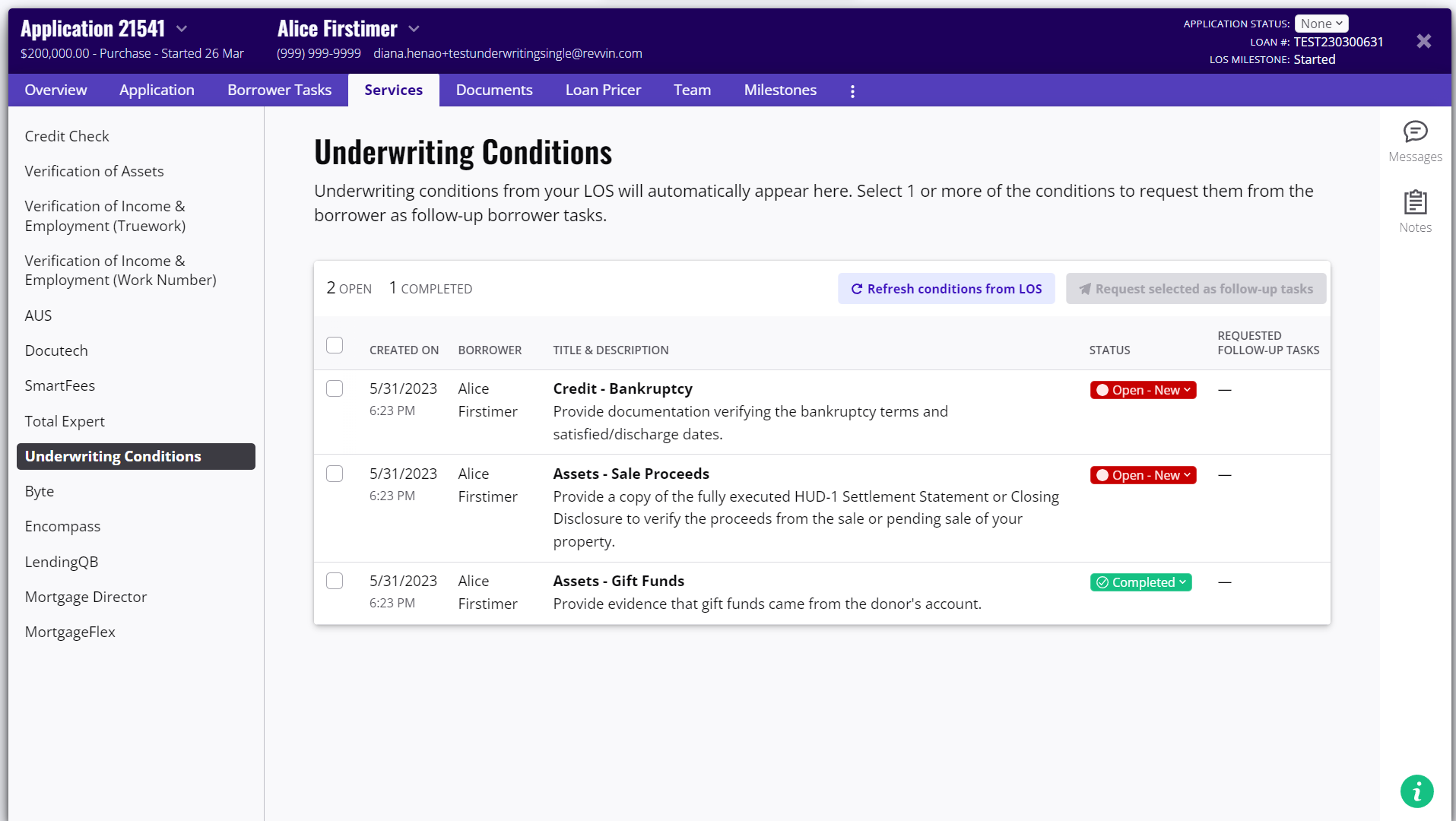Select the Assets - Sale Proceeds checkbox
1456x821 pixels.
coord(335,474)
